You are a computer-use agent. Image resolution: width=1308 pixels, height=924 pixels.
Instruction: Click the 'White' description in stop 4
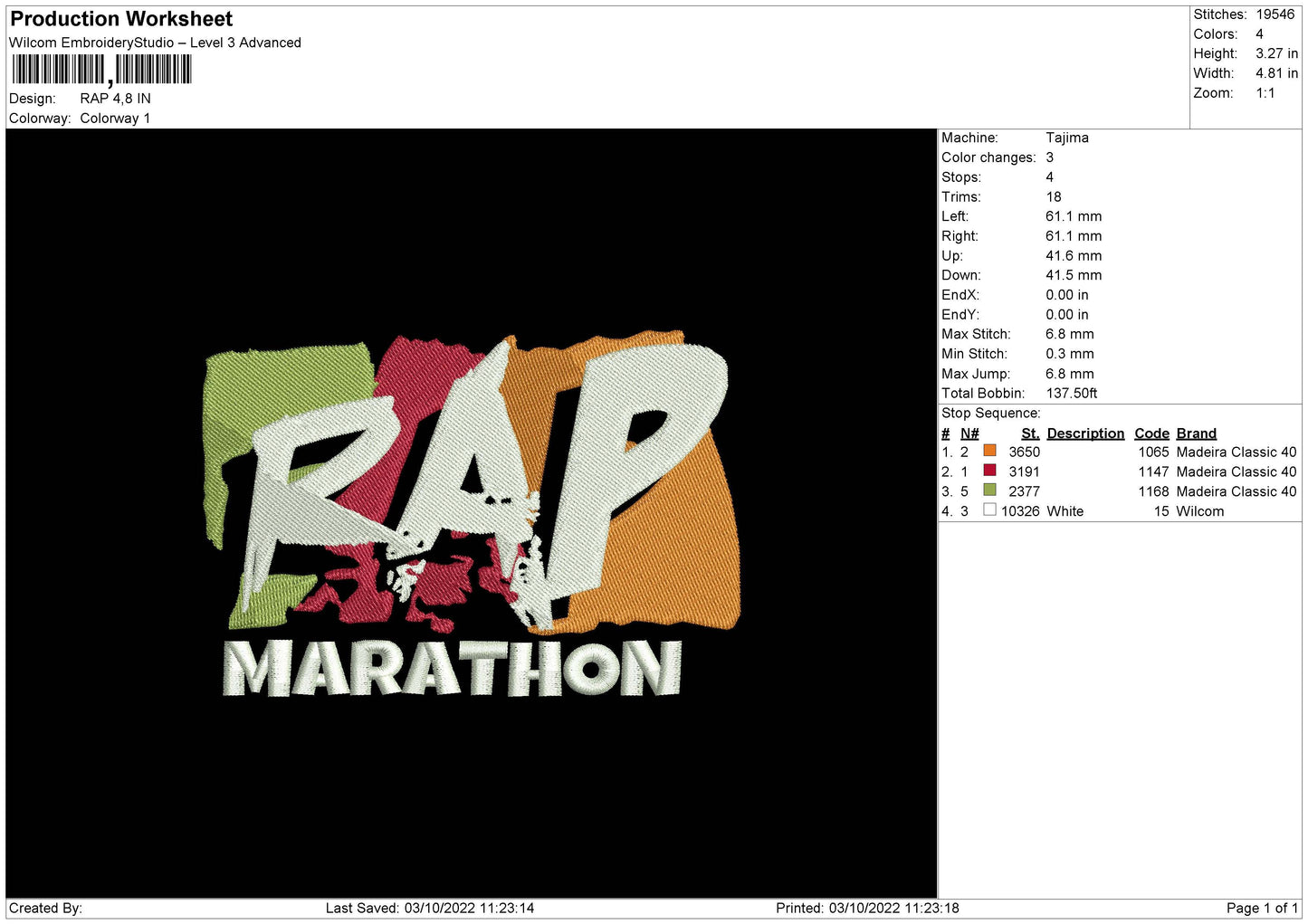[1065, 511]
